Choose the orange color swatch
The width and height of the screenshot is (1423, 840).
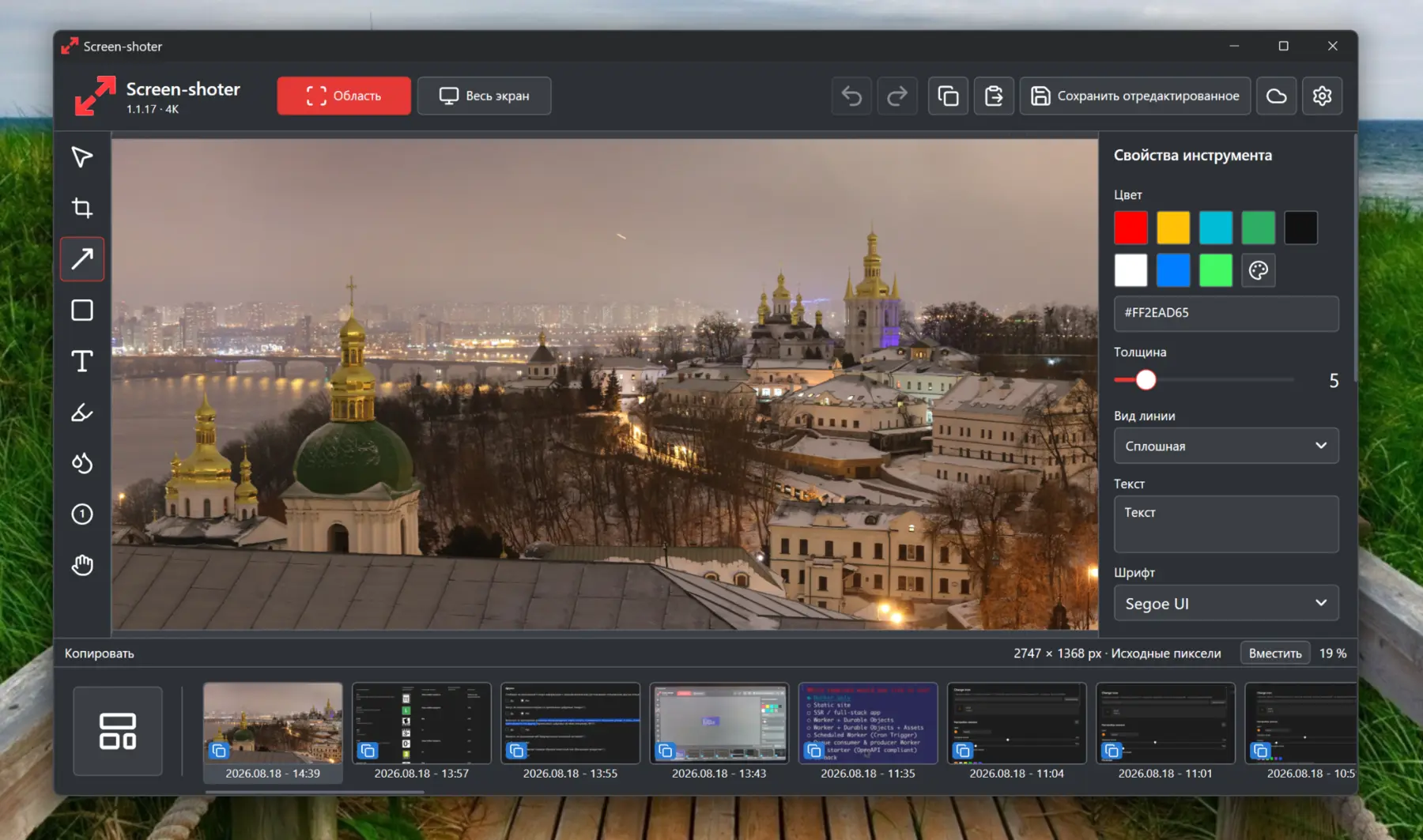pyautogui.click(x=1173, y=228)
